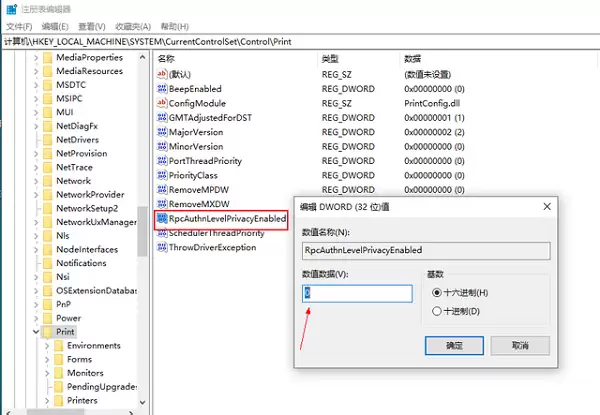600x415 pixels.
Task: Select the 十进制 (decimal) radio button
Action: [436, 311]
